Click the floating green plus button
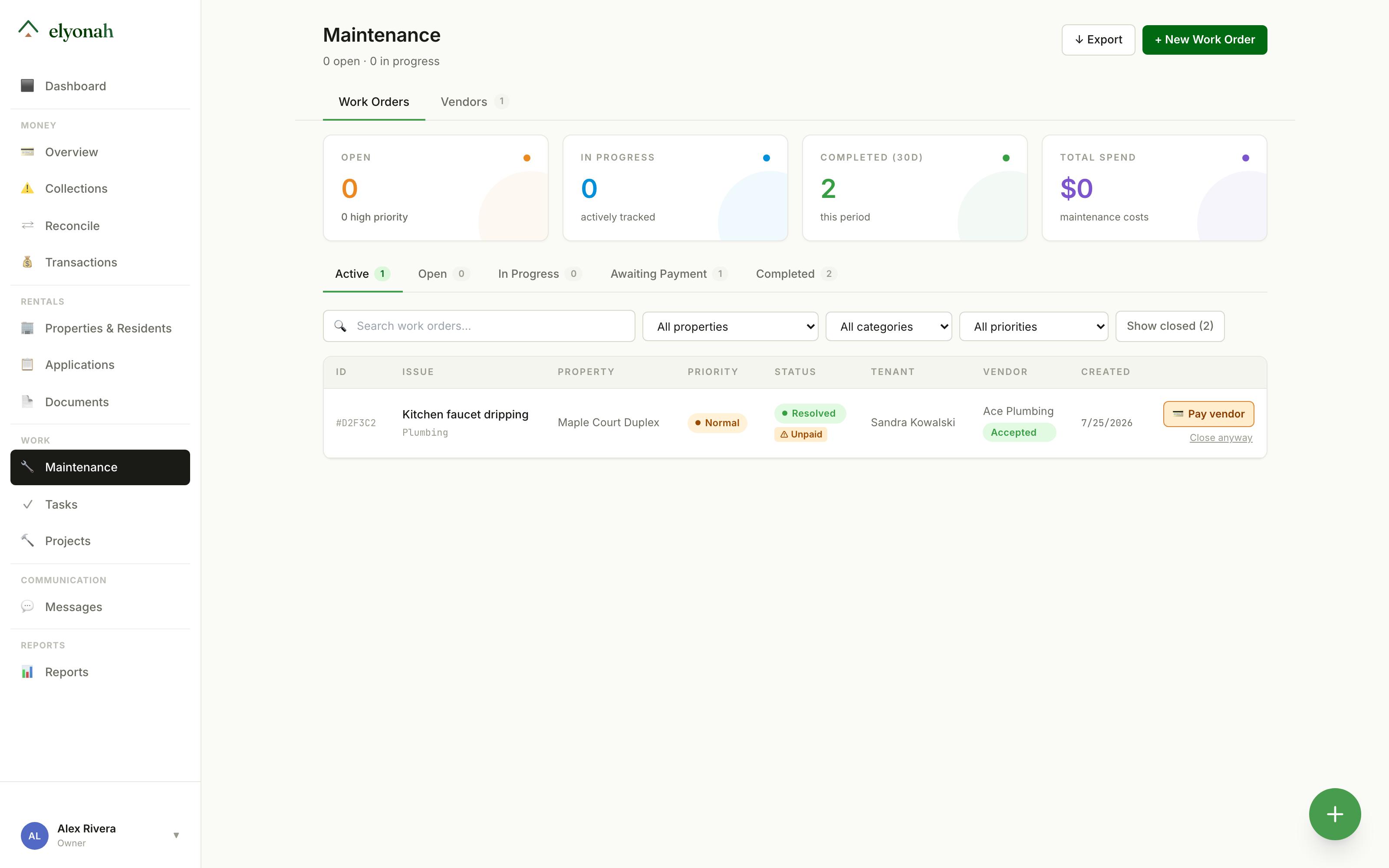 coord(1334,814)
